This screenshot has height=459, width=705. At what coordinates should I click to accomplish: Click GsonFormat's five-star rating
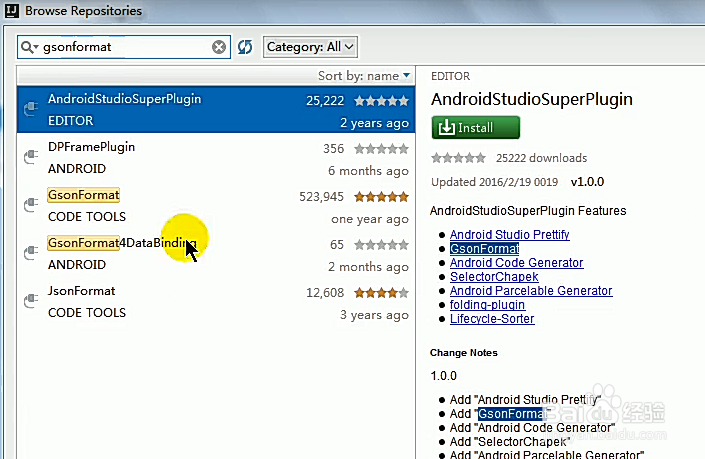click(381, 196)
